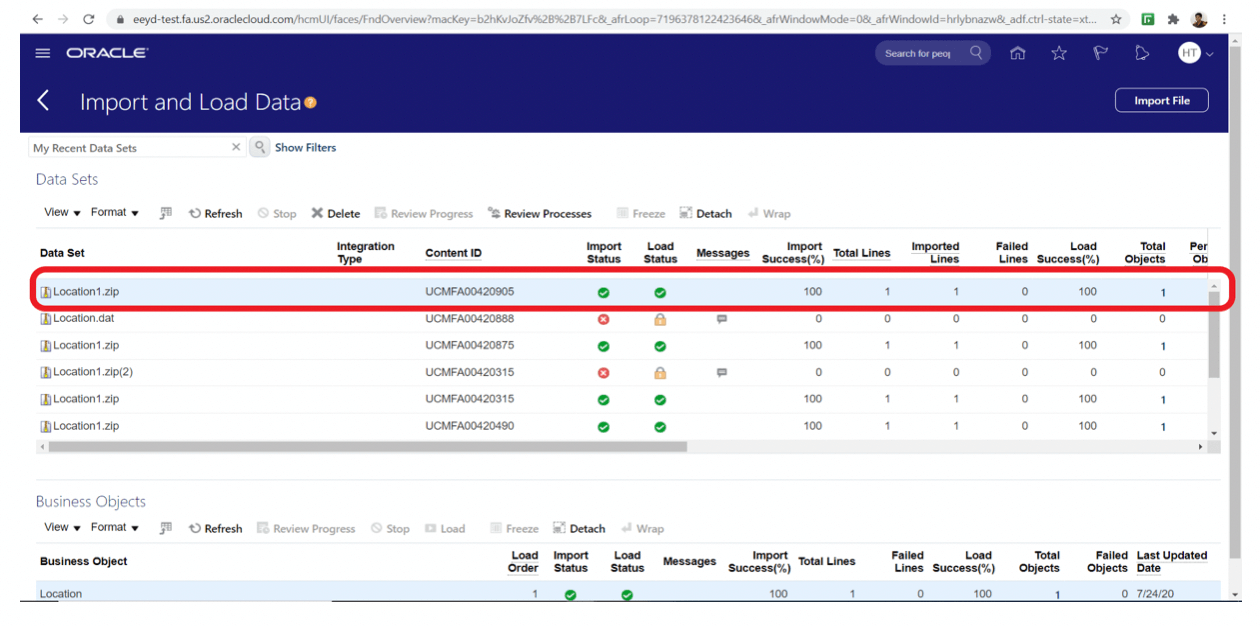Click Query By Example icon in Business Objects toolbar
Image resolution: width=1260 pixels, height=626 pixels.
(x=166, y=528)
